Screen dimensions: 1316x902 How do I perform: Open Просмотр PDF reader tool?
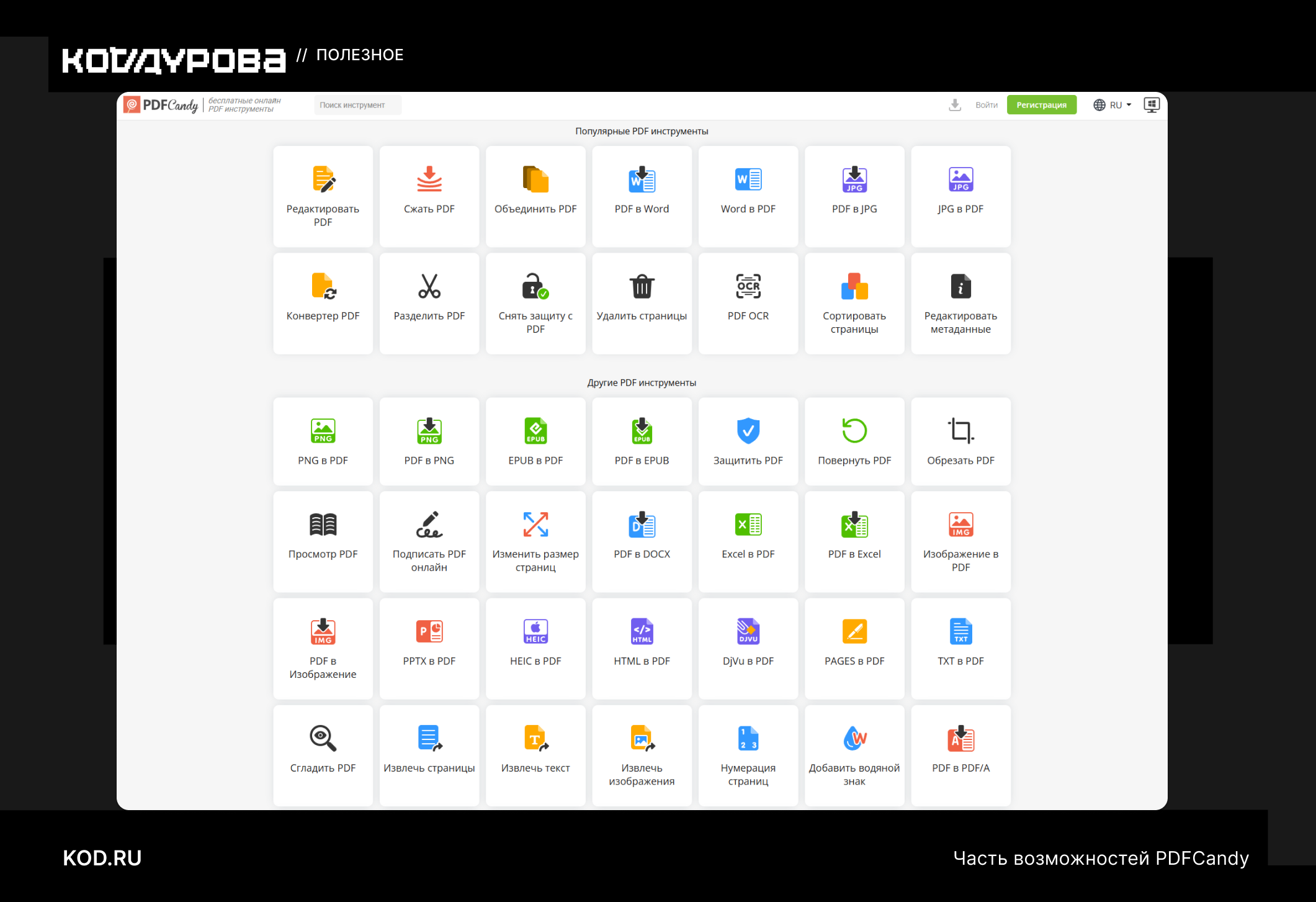323,541
